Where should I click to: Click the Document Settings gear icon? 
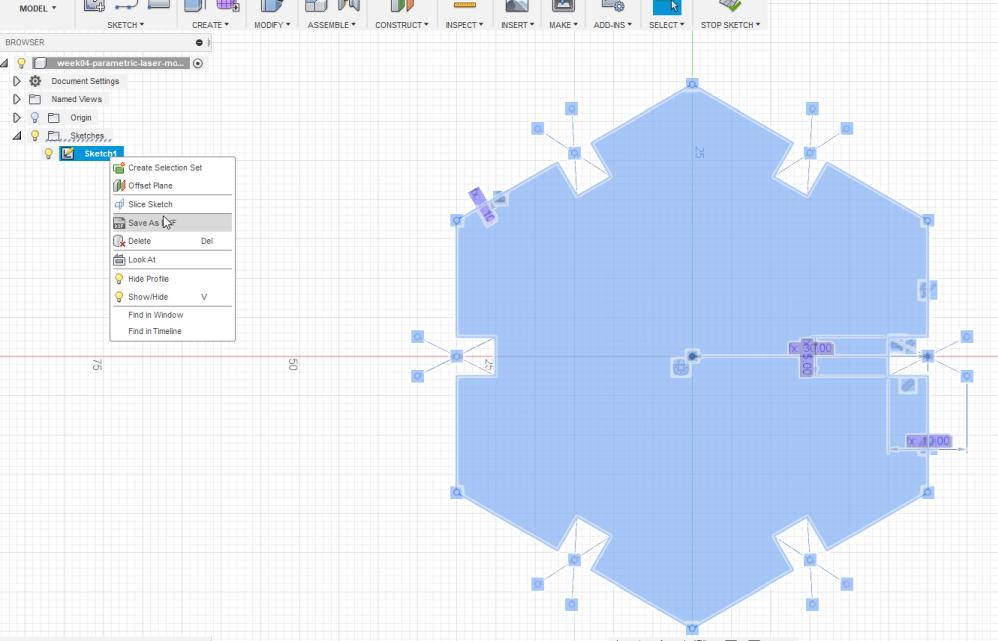tap(35, 81)
